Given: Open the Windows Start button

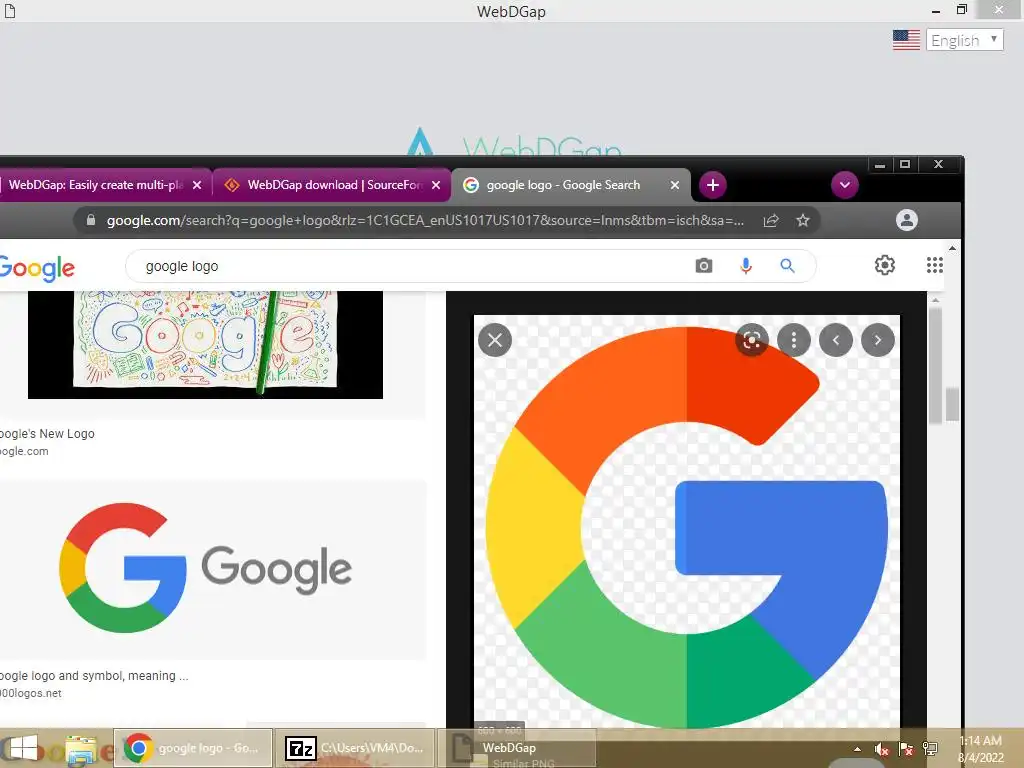Looking at the screenshot, I should pyautogui.click(x=24, y=748).
